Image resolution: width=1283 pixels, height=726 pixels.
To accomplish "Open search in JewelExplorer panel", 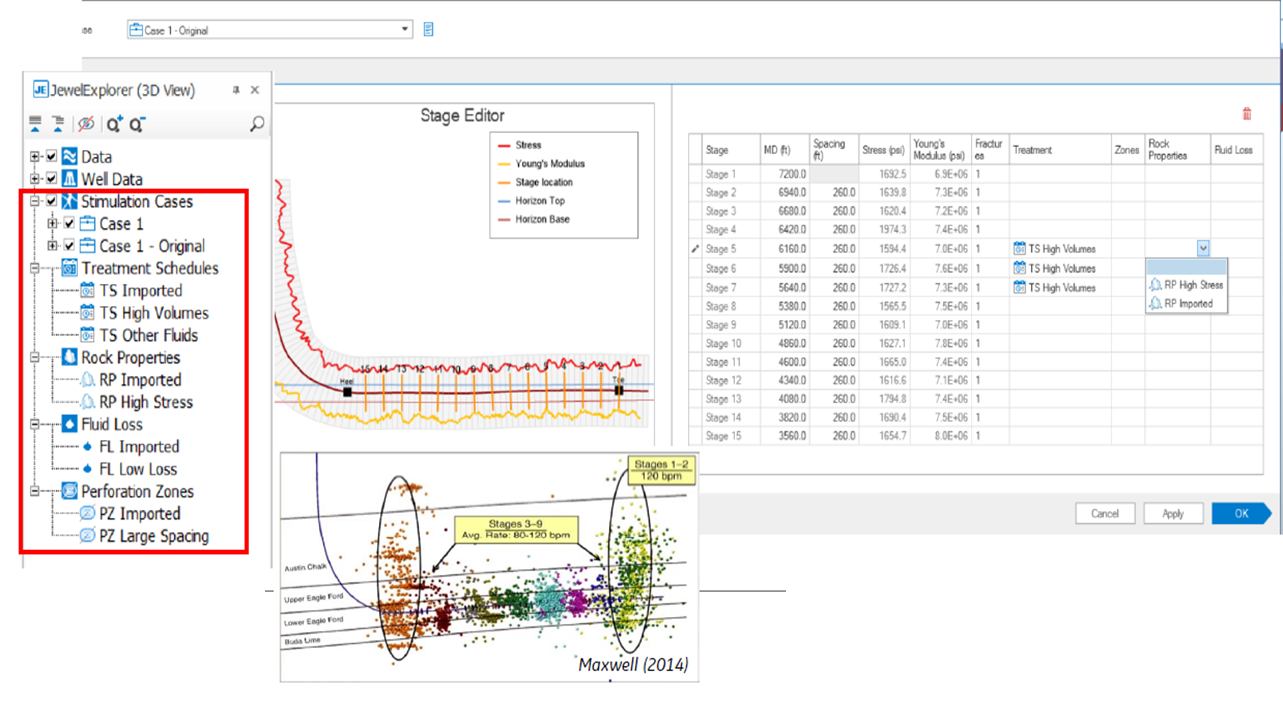I will pos(257,124).
